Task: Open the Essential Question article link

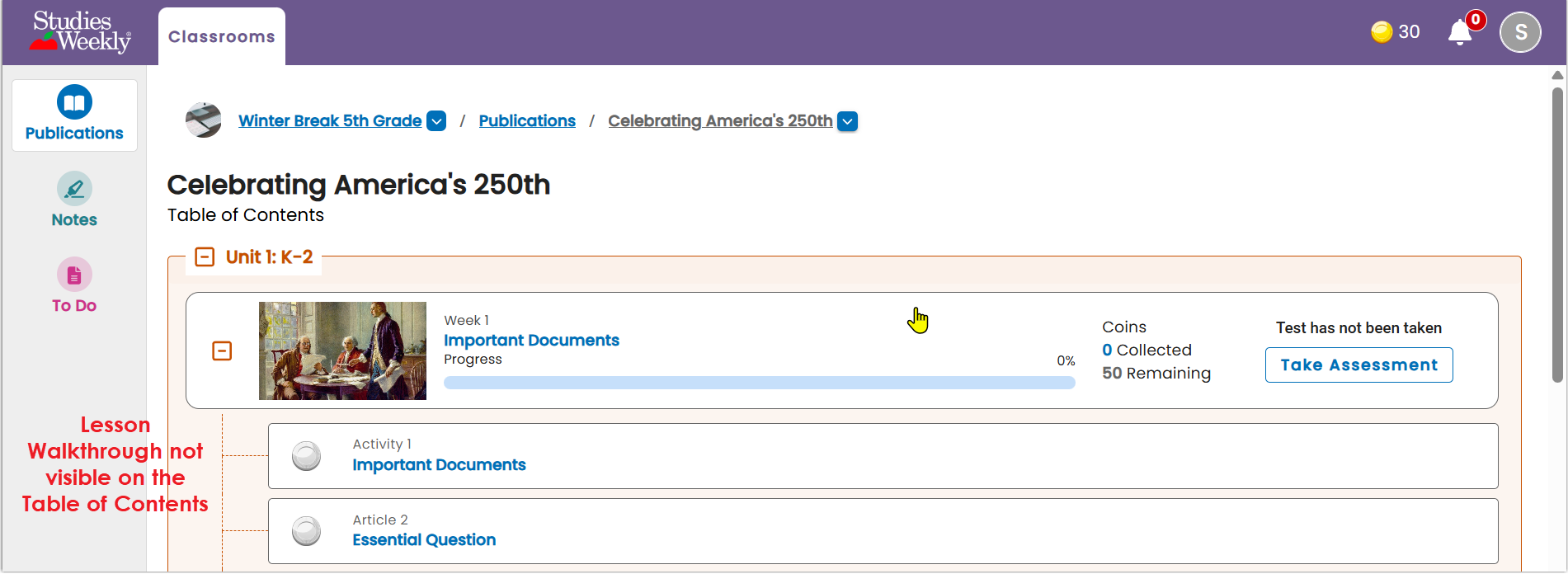Action: [x=424, y=540]
